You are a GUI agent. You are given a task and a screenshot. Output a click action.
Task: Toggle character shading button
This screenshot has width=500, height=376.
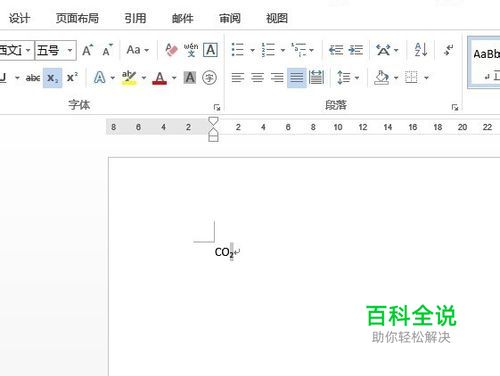(x=190, y=78)
